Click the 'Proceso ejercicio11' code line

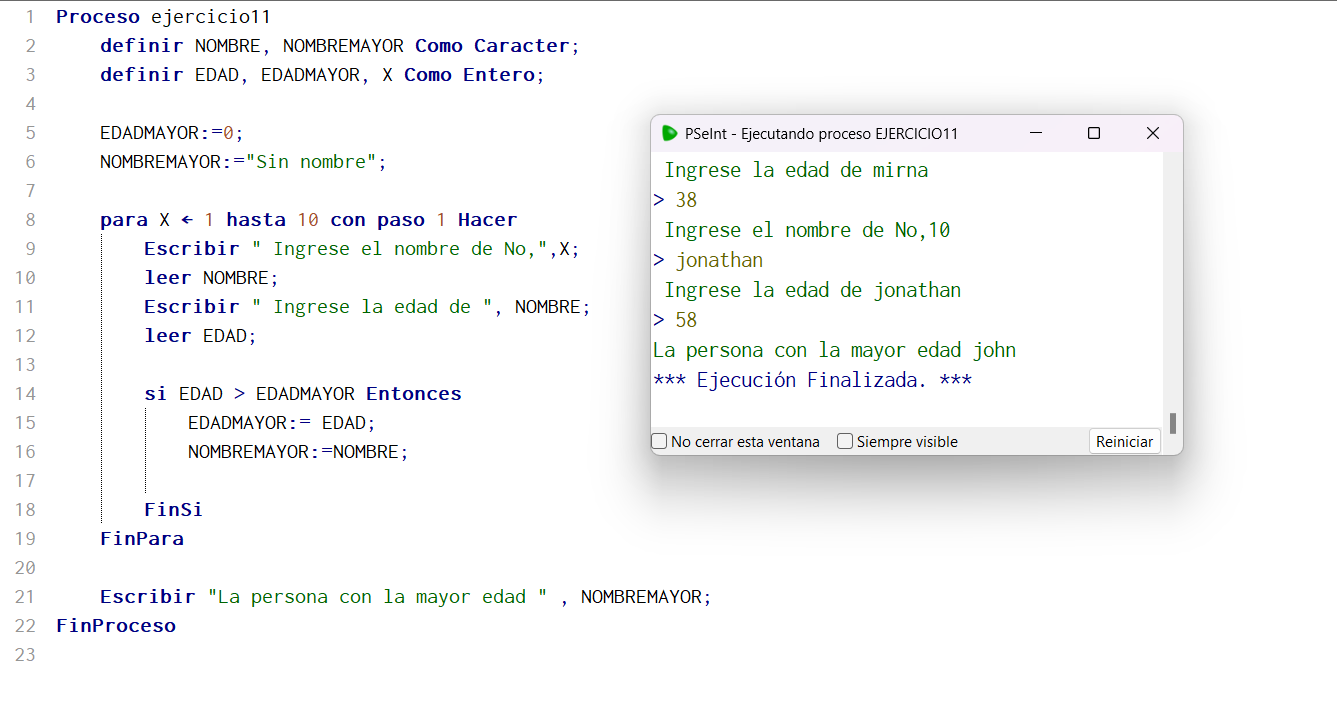pyautogui.click(x=163, y=17)
